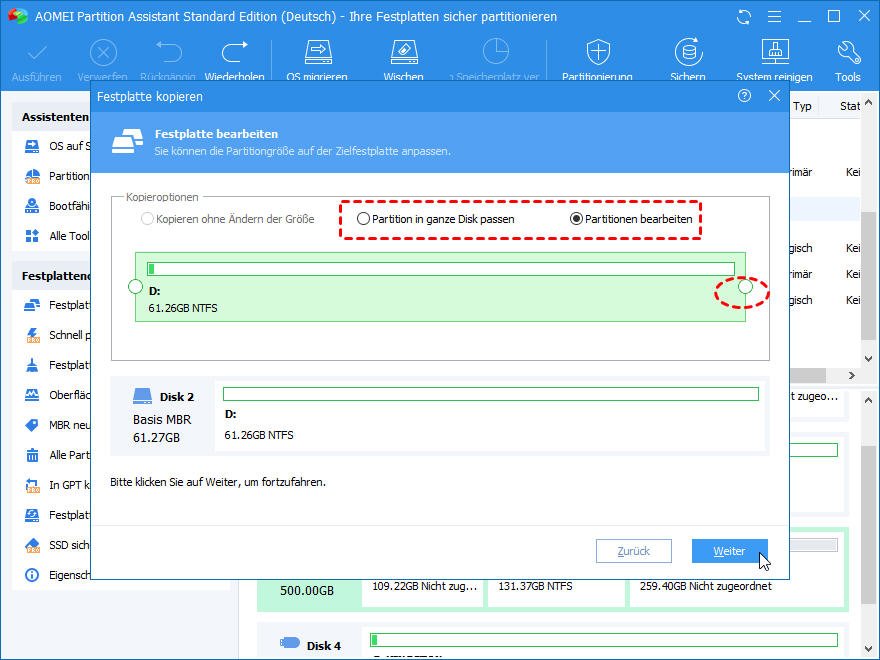Click the Festplattenoperationen section header
This screenshot has width=880, height=660.
(x=56, y=276)
